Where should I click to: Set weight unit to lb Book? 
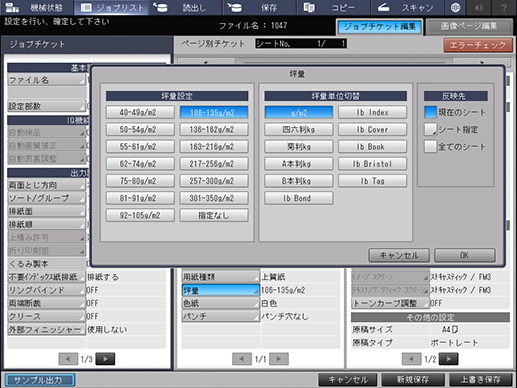coord(373,147)
